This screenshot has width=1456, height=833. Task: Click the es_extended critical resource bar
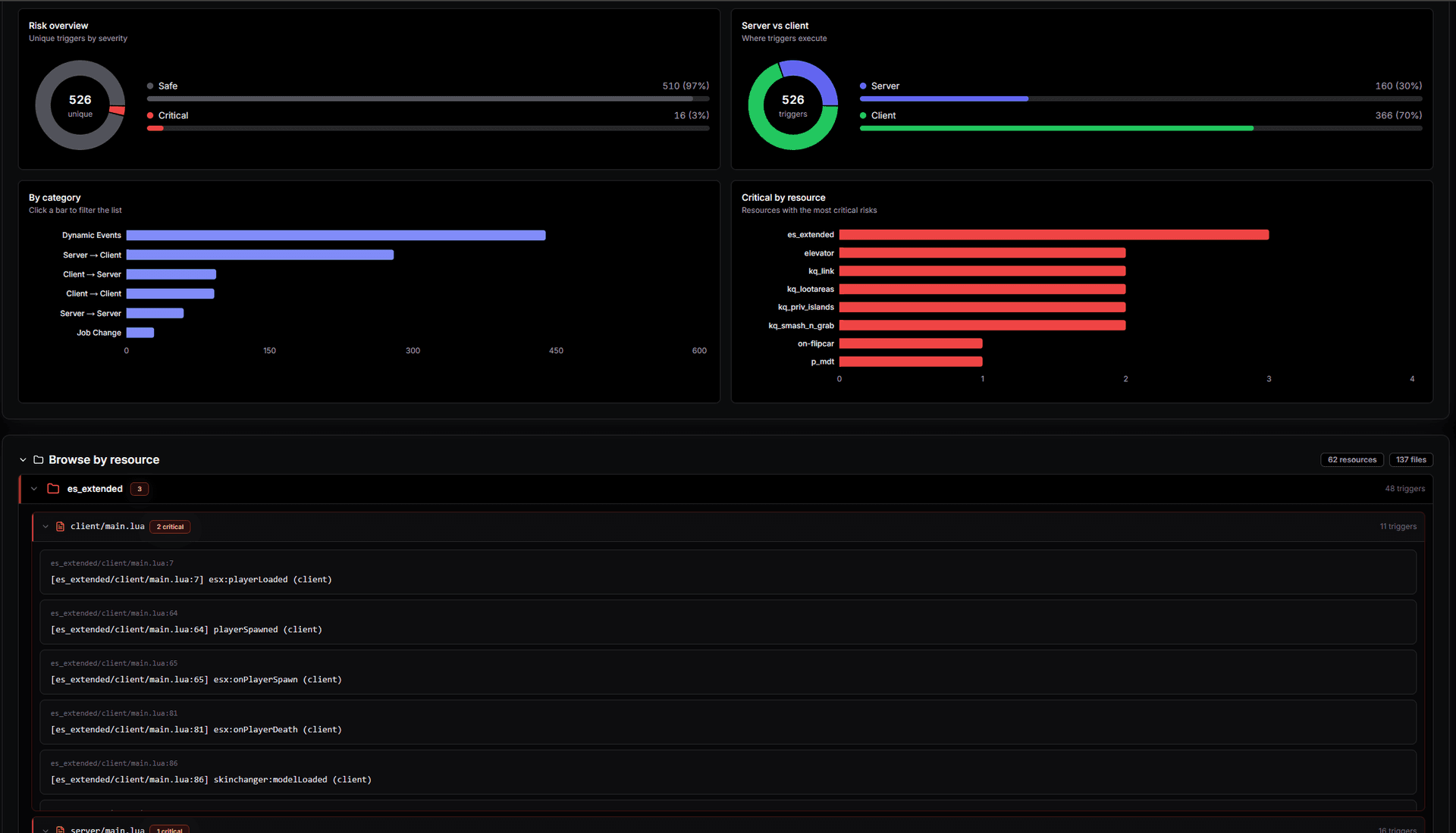click(x=1054, y=235)
